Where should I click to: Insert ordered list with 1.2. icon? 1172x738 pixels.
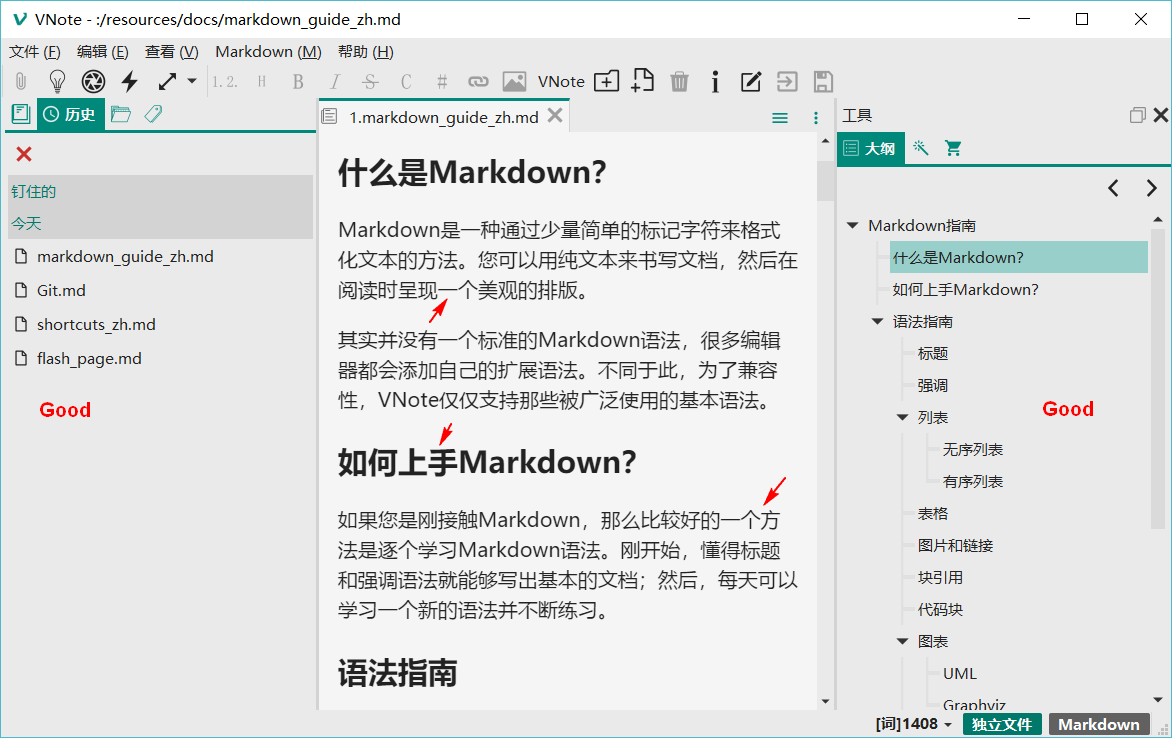[224, 82]
